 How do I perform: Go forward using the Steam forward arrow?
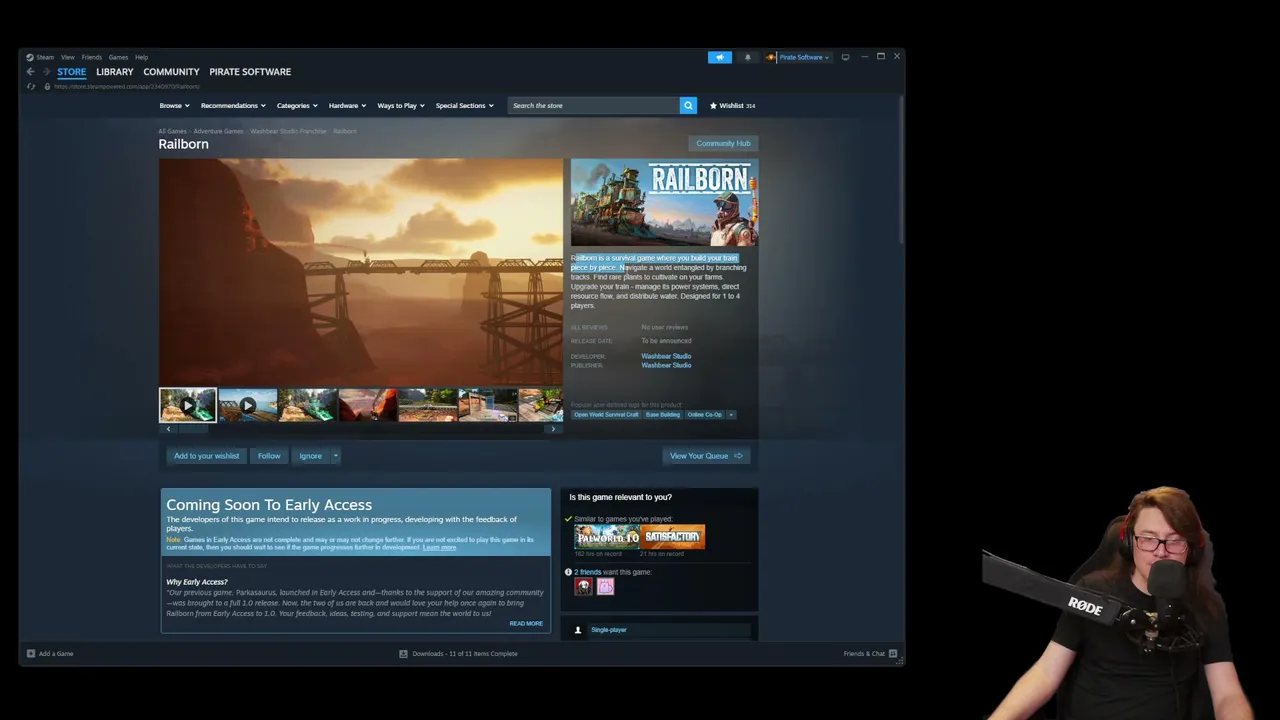pyautogui.click(x=45, y=72)
